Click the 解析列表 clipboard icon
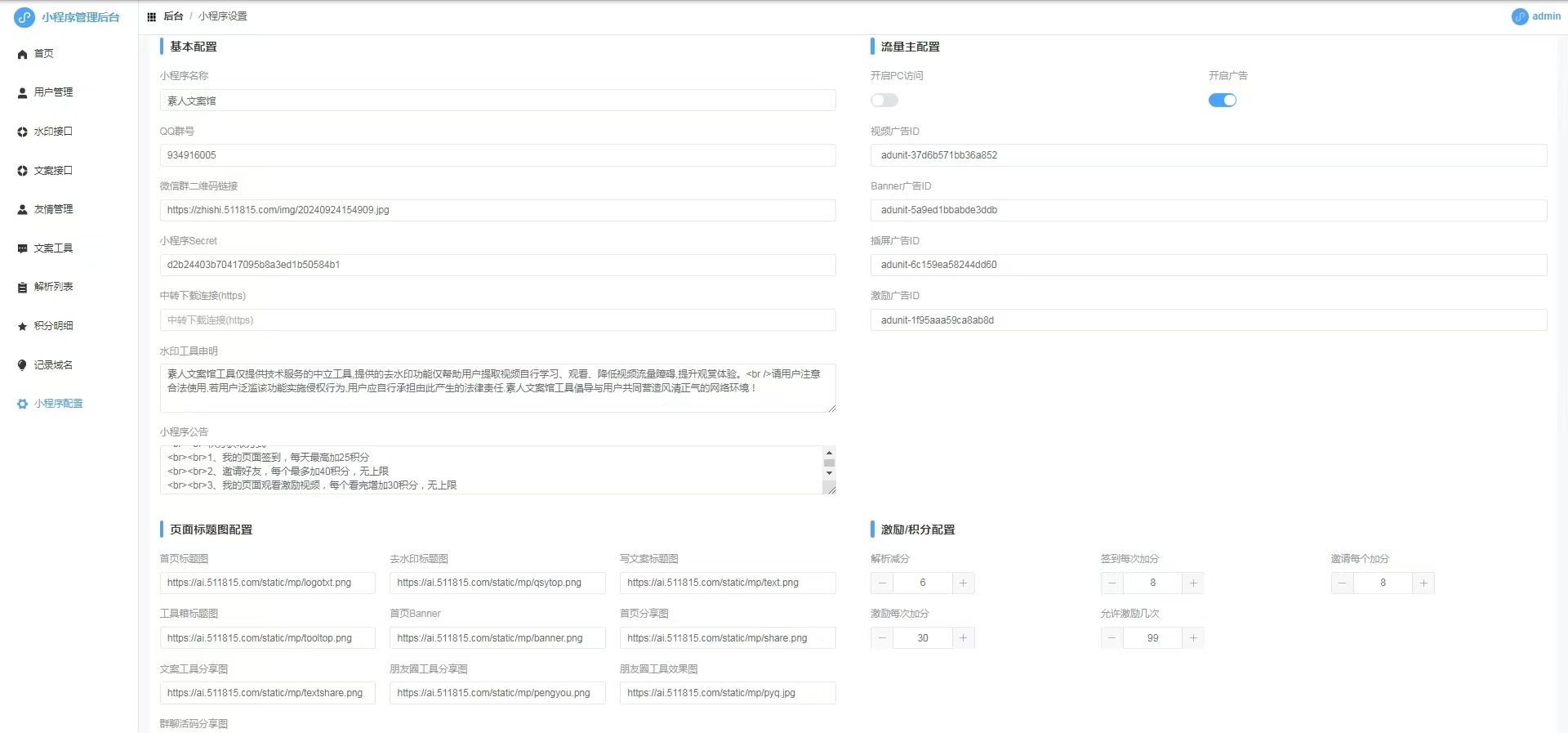Image resolution: width=1568 pixels, height=733 pixels. [x=22, y=288]
